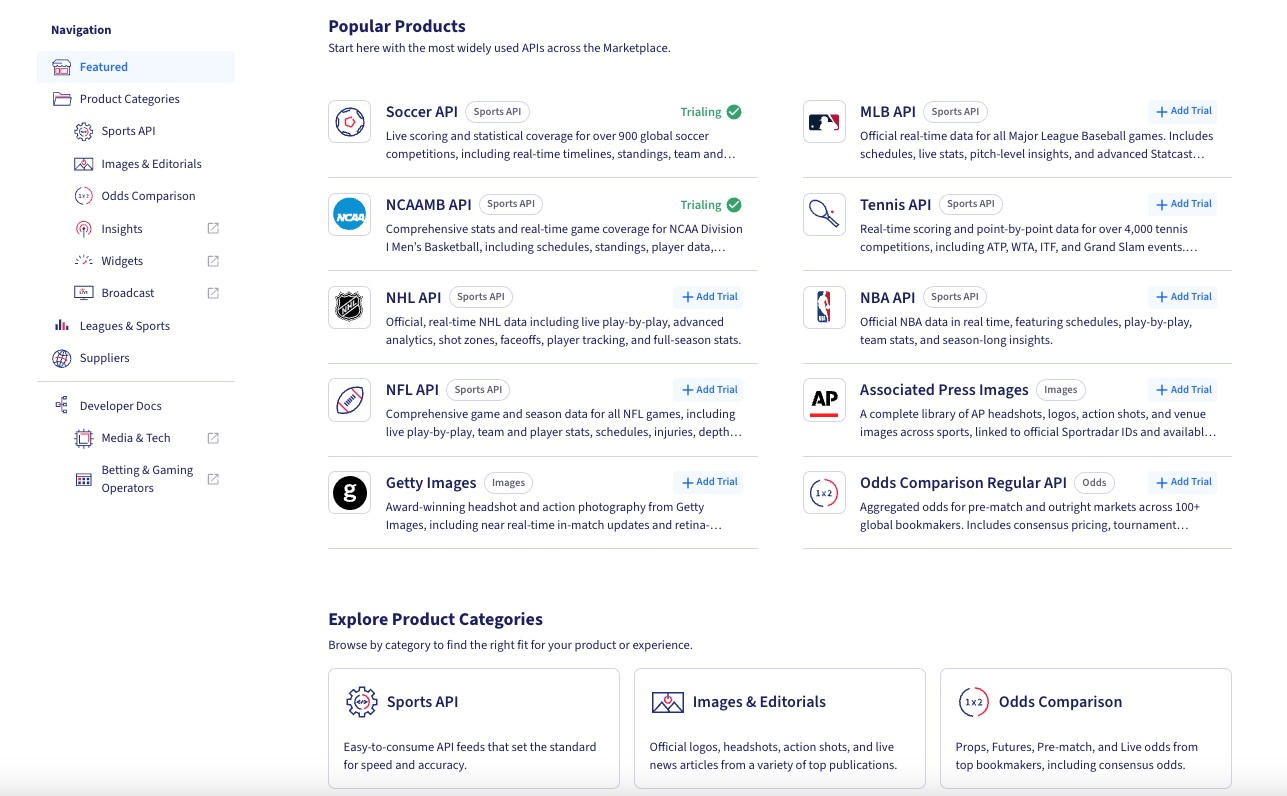1287x796 pixels.
Task: Go to Sports API in sidebar
Action: click(x=128, y=131)
